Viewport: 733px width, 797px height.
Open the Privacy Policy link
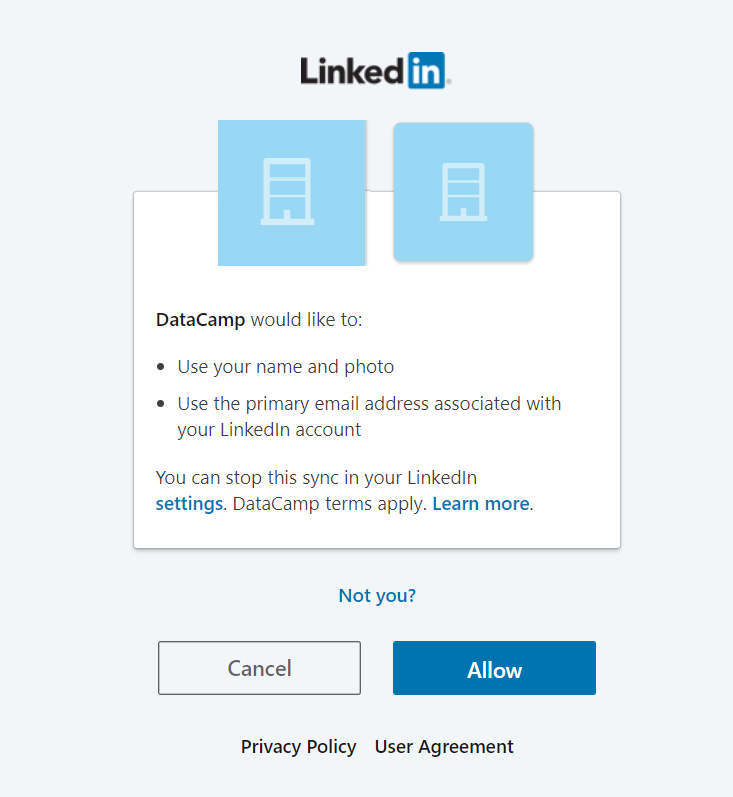coord(298,747)
